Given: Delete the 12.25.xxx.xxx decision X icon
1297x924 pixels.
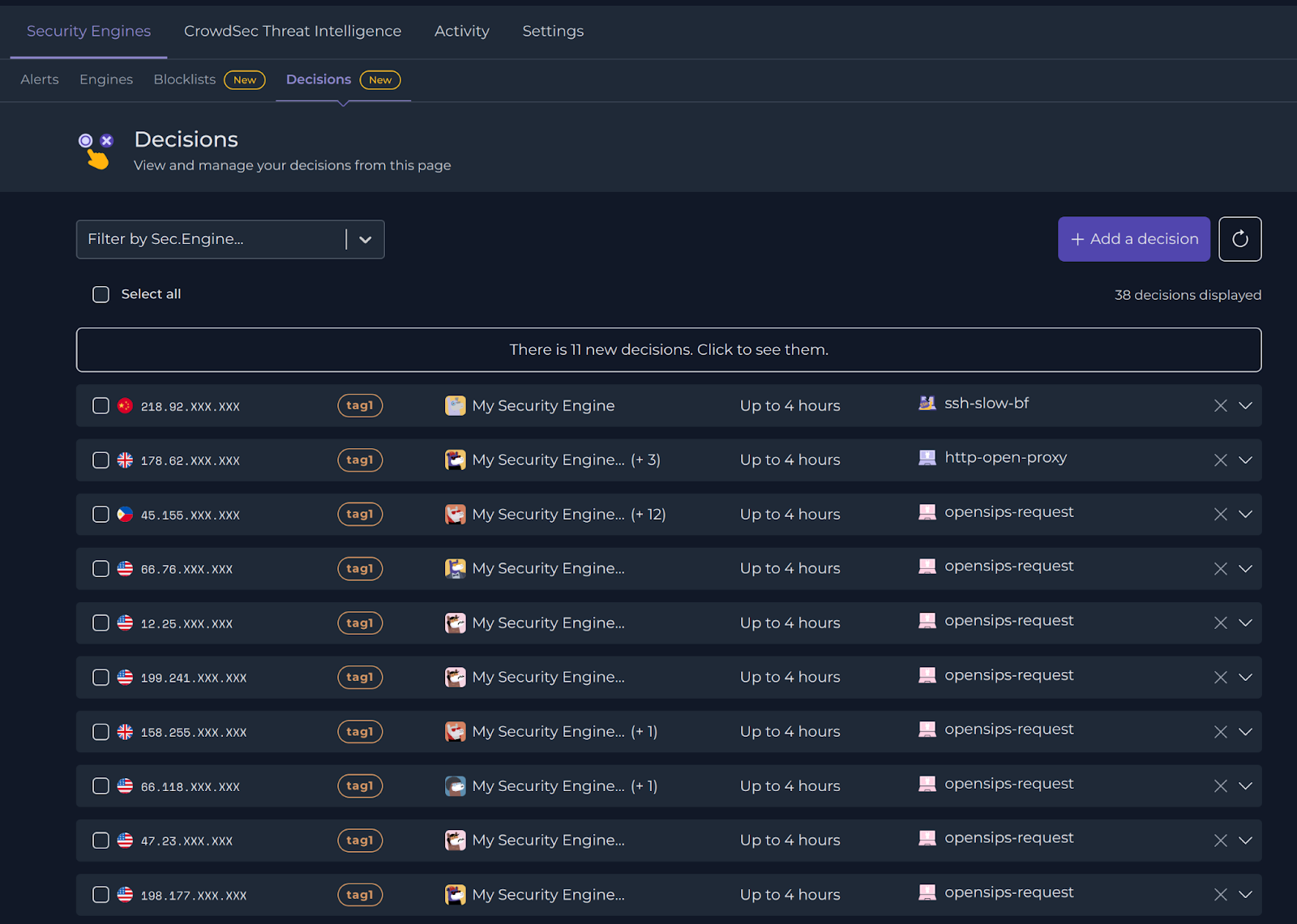Looking at the screenshot, I should (x=1220, y=623).
